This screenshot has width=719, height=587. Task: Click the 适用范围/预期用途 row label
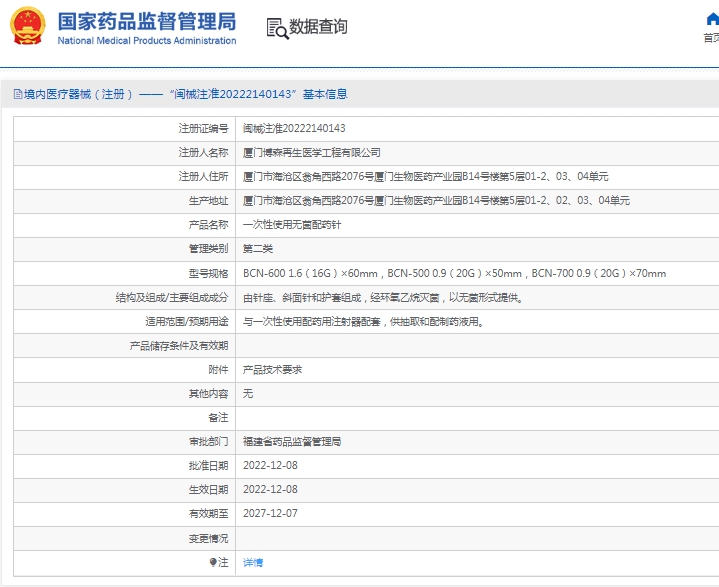coord(187,321)
